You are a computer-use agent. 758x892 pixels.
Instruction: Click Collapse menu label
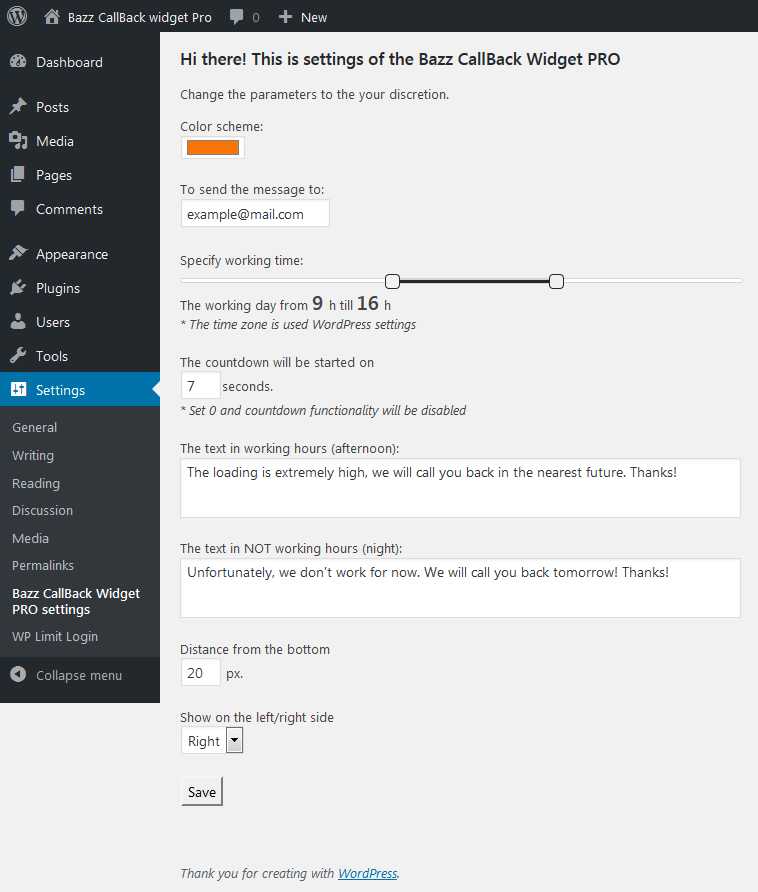[x=79, y=675]
